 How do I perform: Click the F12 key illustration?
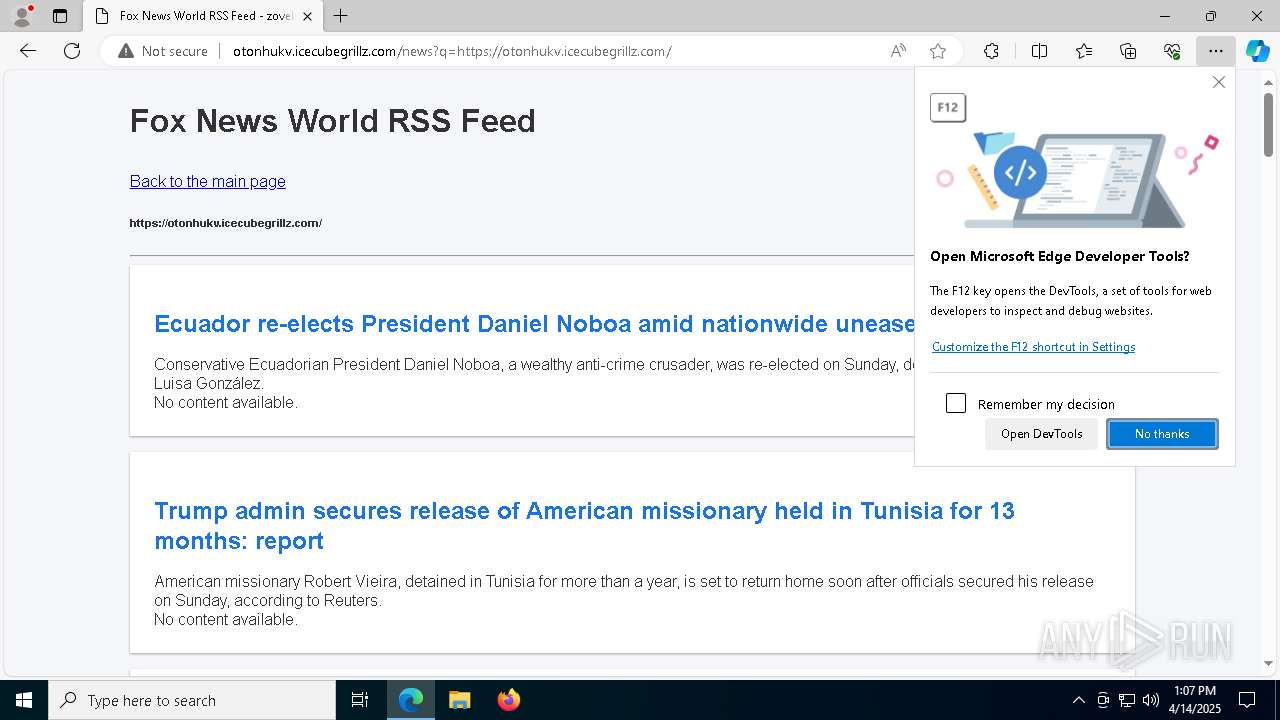coord(948,107)
